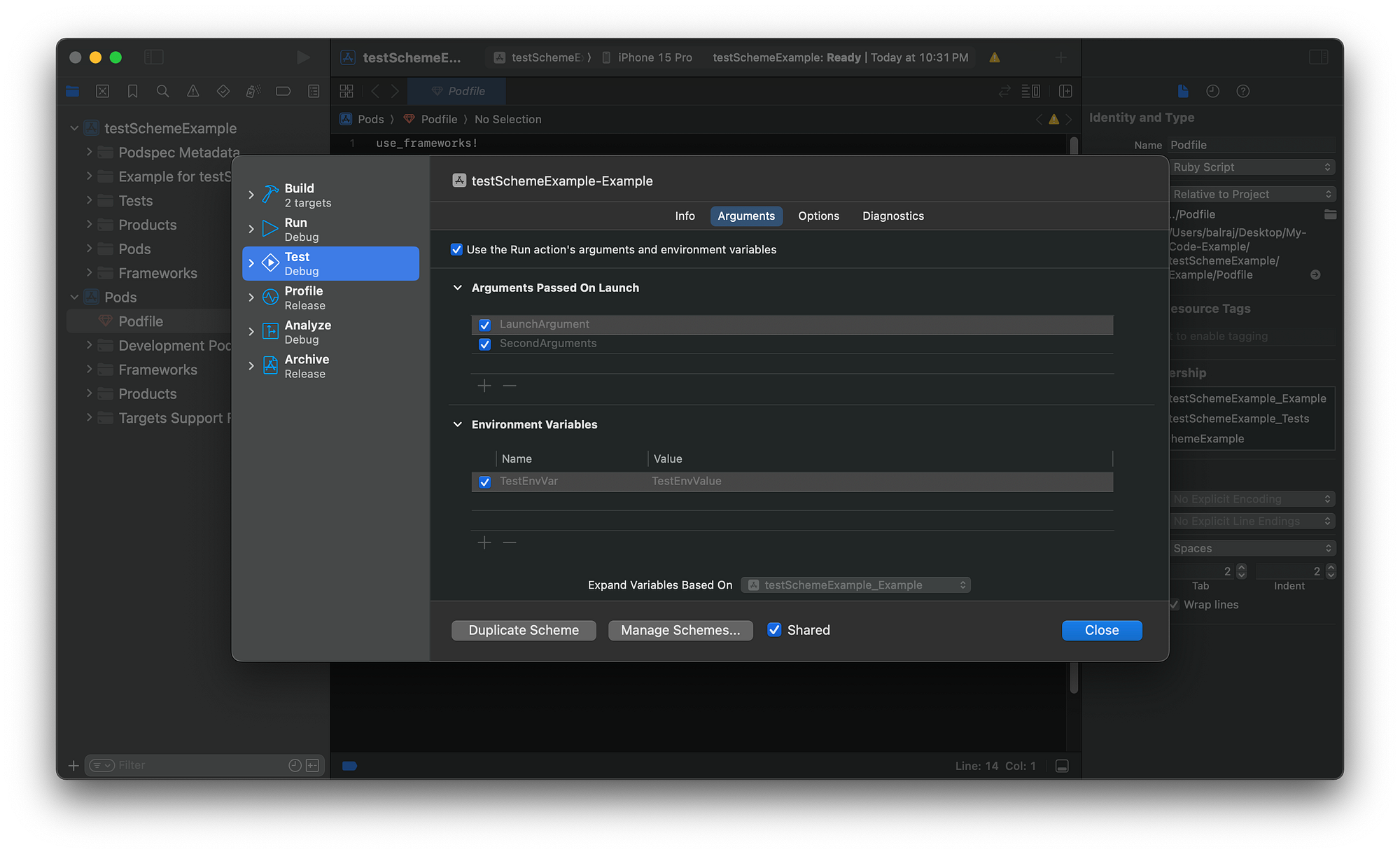This screenshot has height=854, width=1400.
Task: Collapse Environment Variables section
Action: pos(458,424)
